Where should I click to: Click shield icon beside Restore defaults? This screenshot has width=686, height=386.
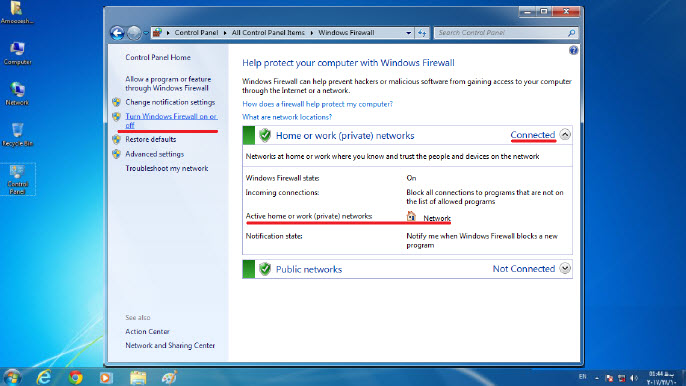[116, 139]
